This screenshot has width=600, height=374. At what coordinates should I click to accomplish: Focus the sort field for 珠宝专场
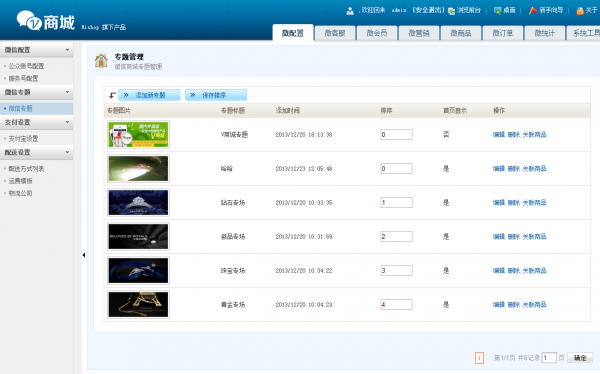[x=396, y=271]
